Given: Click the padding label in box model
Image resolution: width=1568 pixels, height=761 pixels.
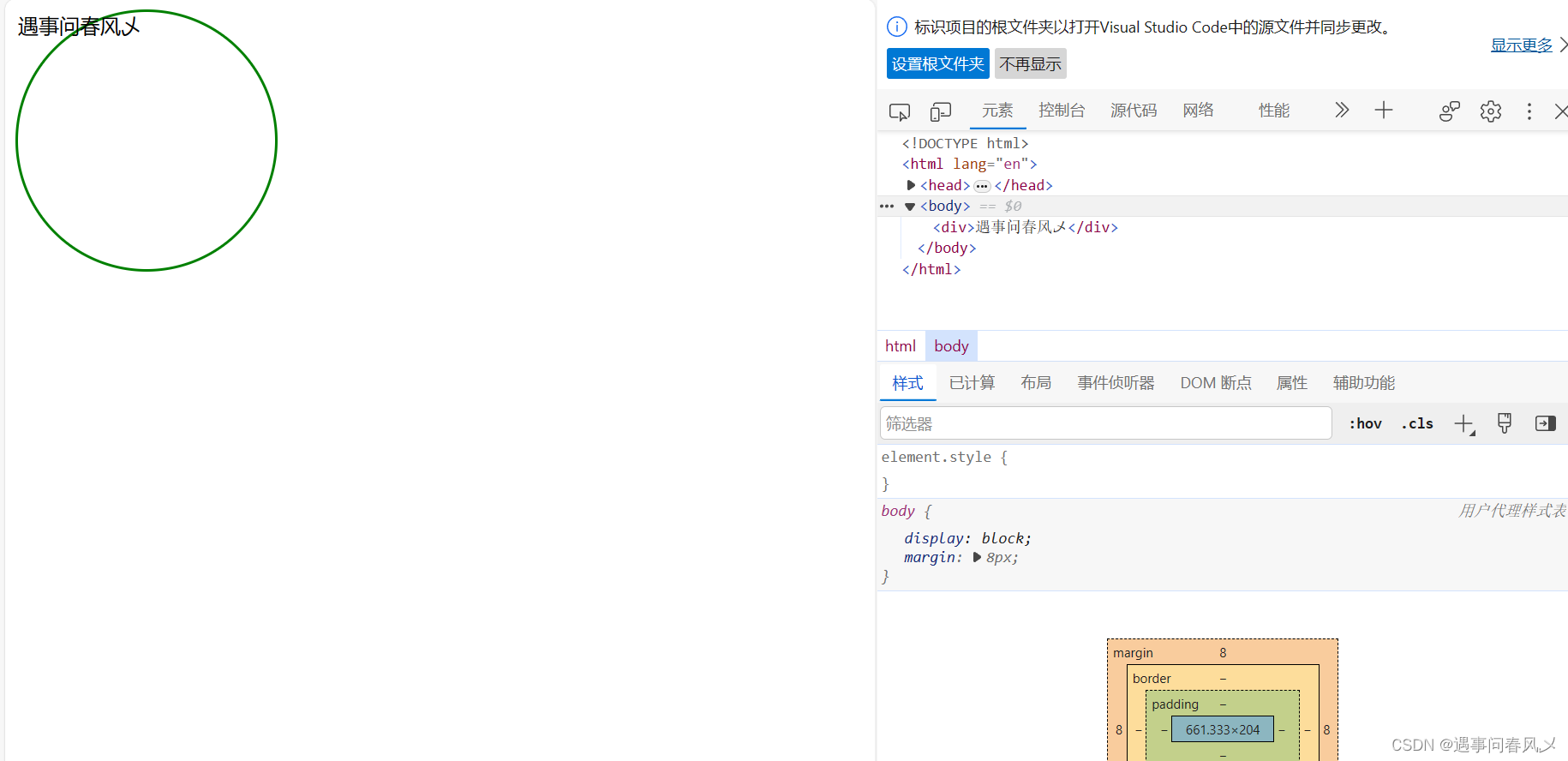Looking at the screenshot, I should point(1175,704).
